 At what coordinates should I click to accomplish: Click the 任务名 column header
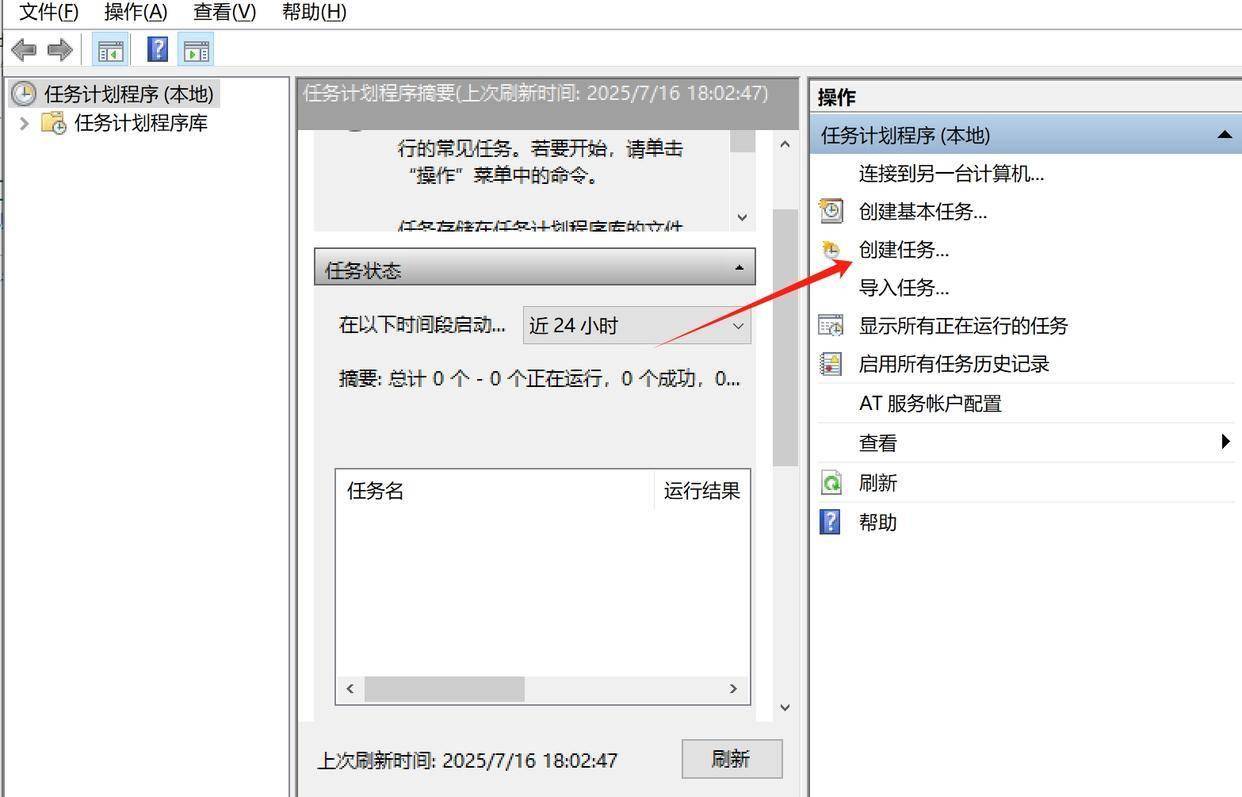click(376, 491)
